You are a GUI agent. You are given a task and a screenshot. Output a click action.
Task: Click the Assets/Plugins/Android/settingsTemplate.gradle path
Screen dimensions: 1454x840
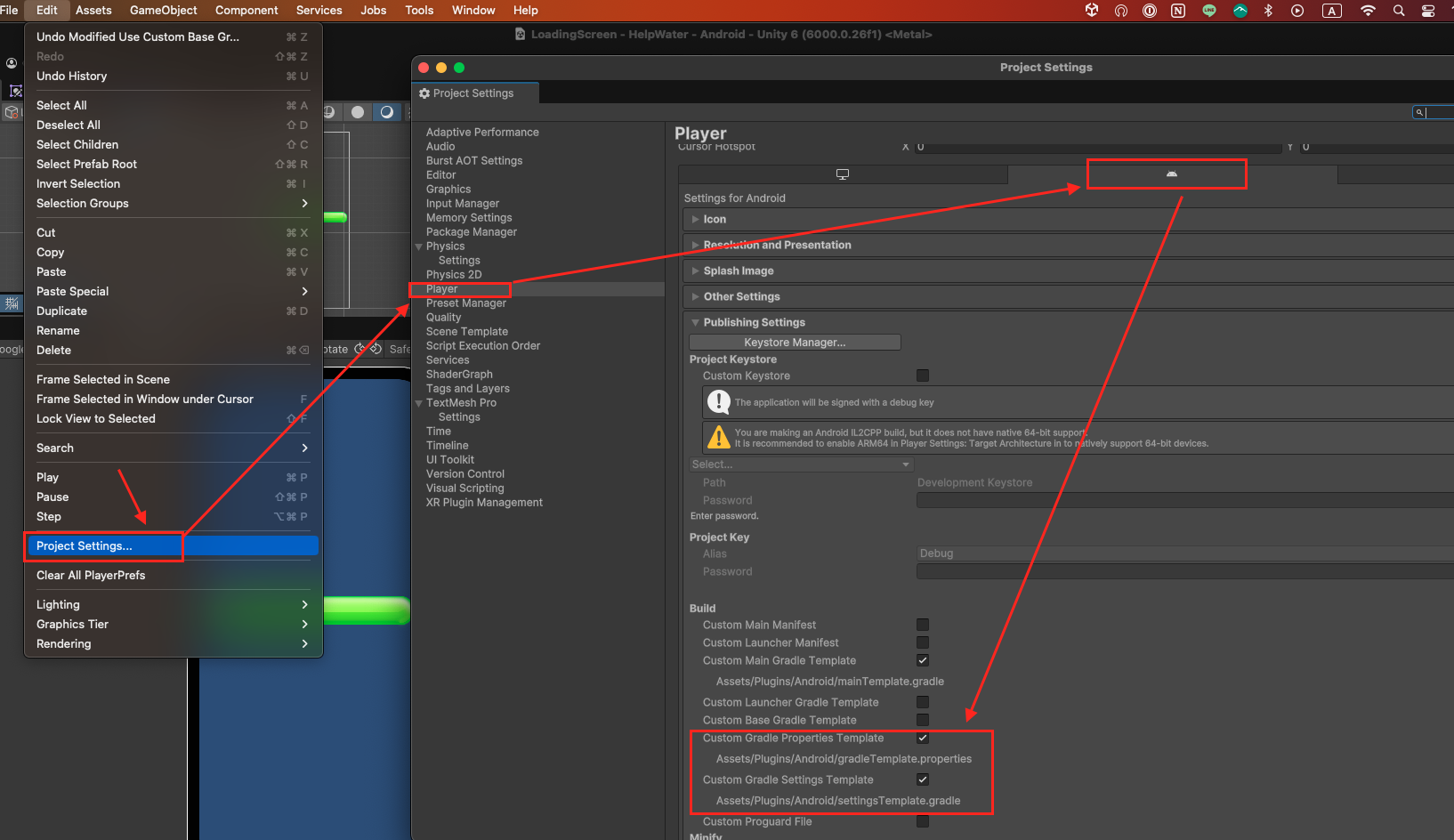[x=838, y=801]
